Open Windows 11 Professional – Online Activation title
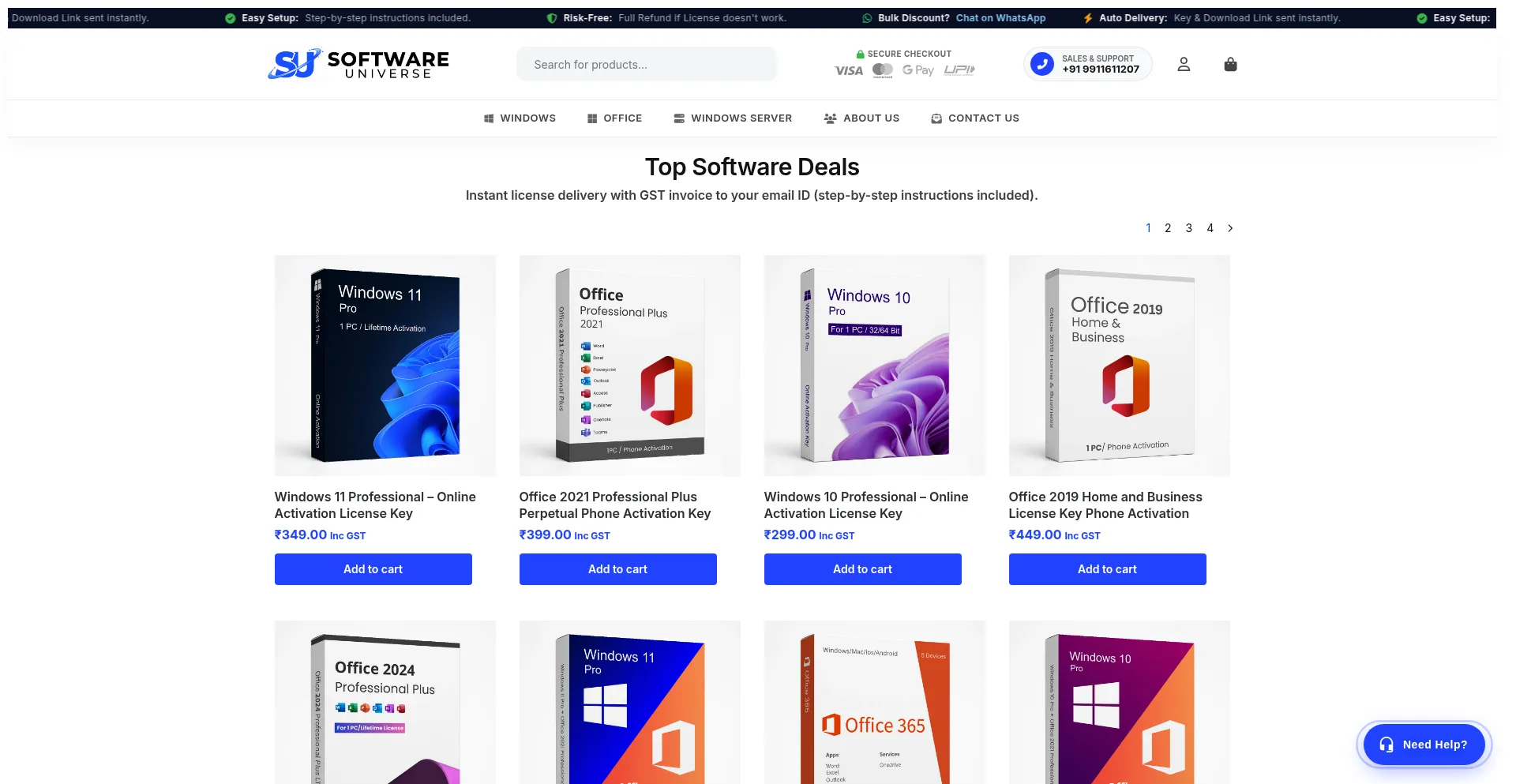1516x784 pixels. coord(375,505)
